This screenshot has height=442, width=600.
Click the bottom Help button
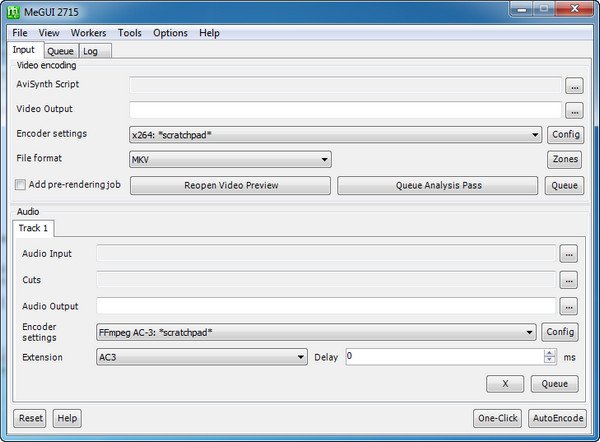click(x=67, y=418)
